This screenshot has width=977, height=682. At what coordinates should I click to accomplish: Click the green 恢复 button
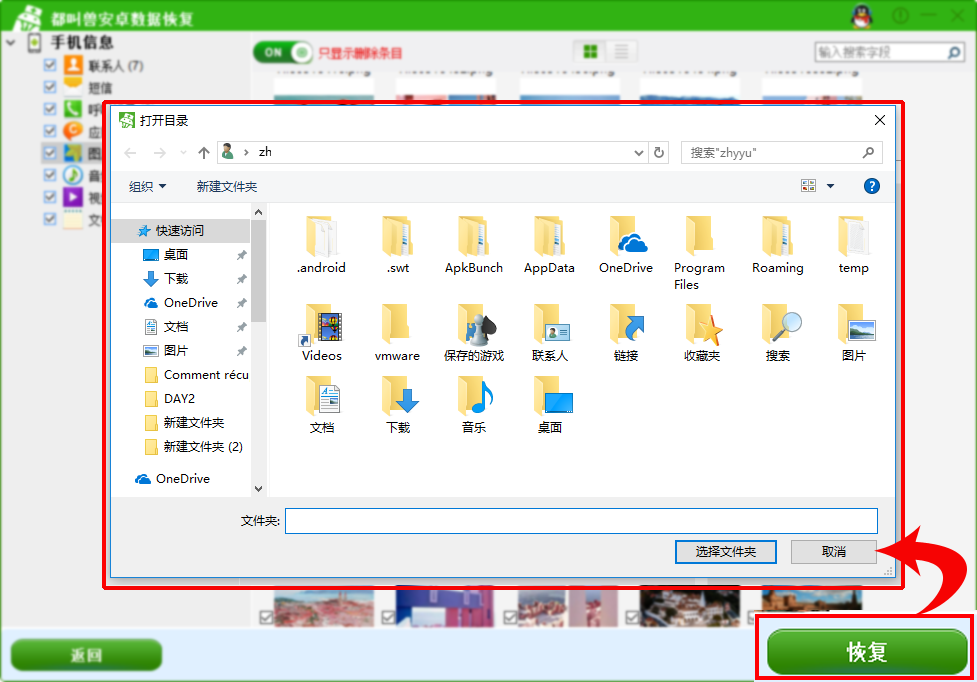(867, 651)
